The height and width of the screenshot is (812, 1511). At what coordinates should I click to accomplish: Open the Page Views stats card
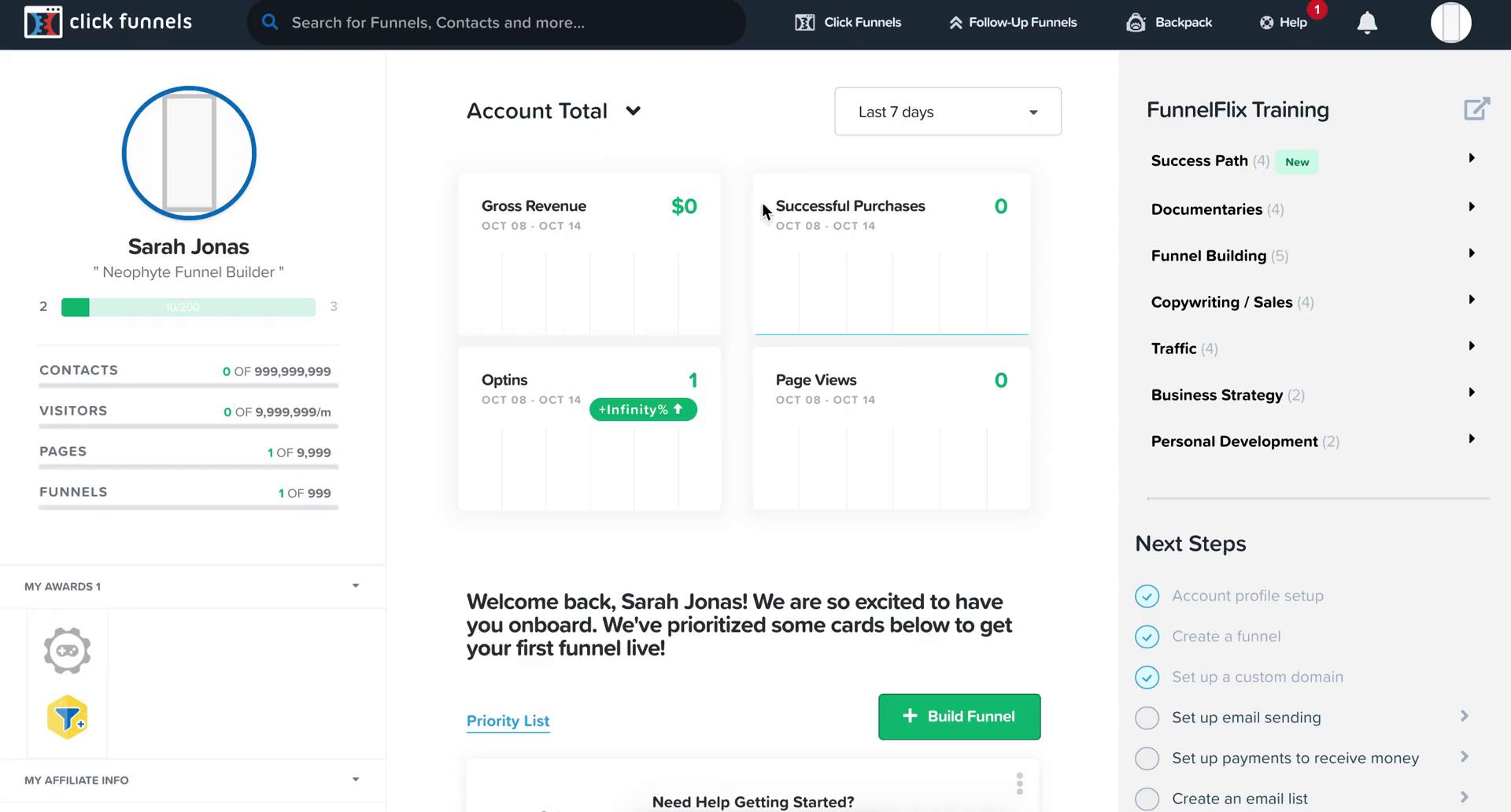click(x=892, y=429)
